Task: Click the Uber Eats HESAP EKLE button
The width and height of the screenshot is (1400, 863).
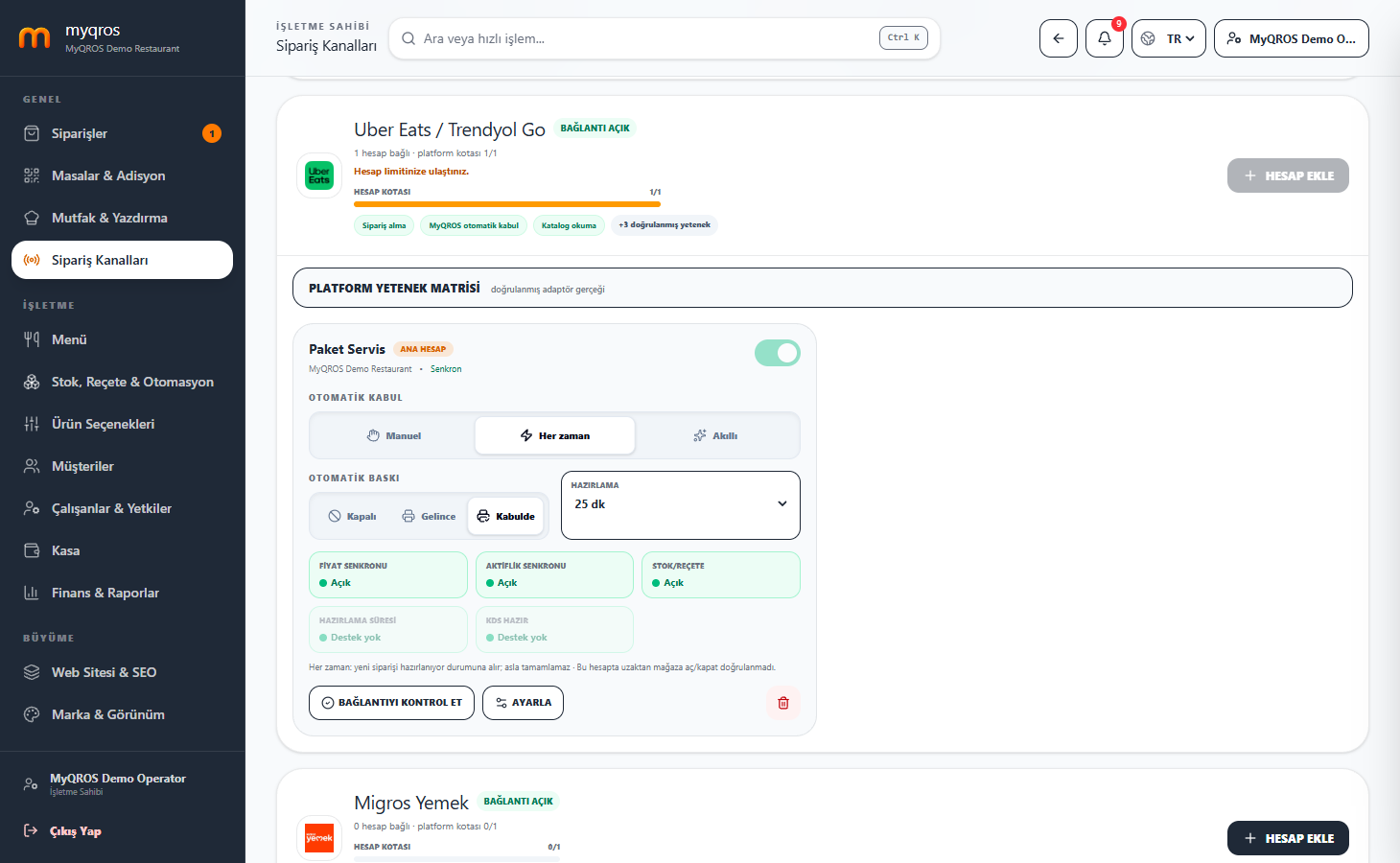Action: point(1288,175)
